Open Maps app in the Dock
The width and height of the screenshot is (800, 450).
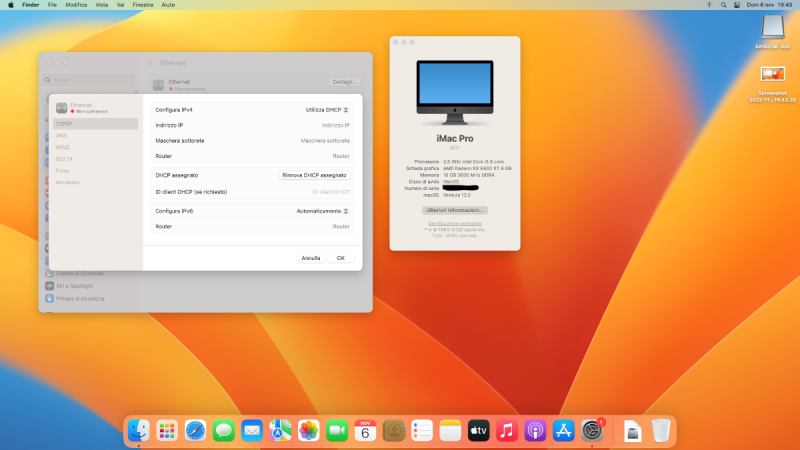280,431
